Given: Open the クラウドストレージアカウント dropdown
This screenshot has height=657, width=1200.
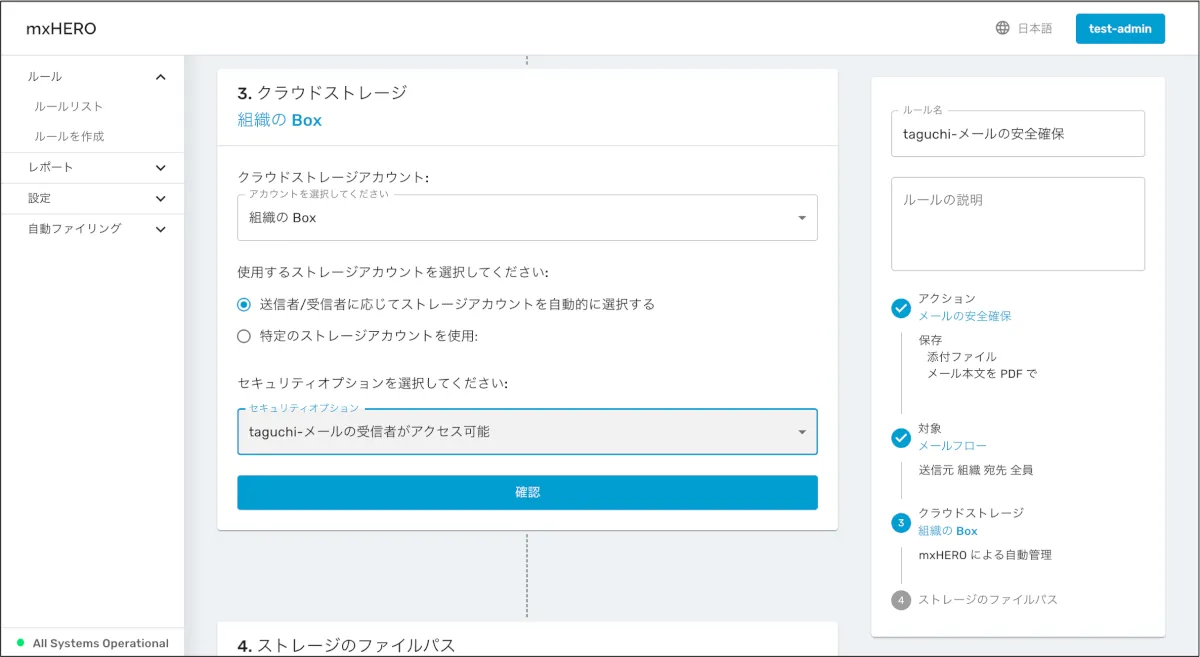Looking at the screenshot, I should coord(527,218).
